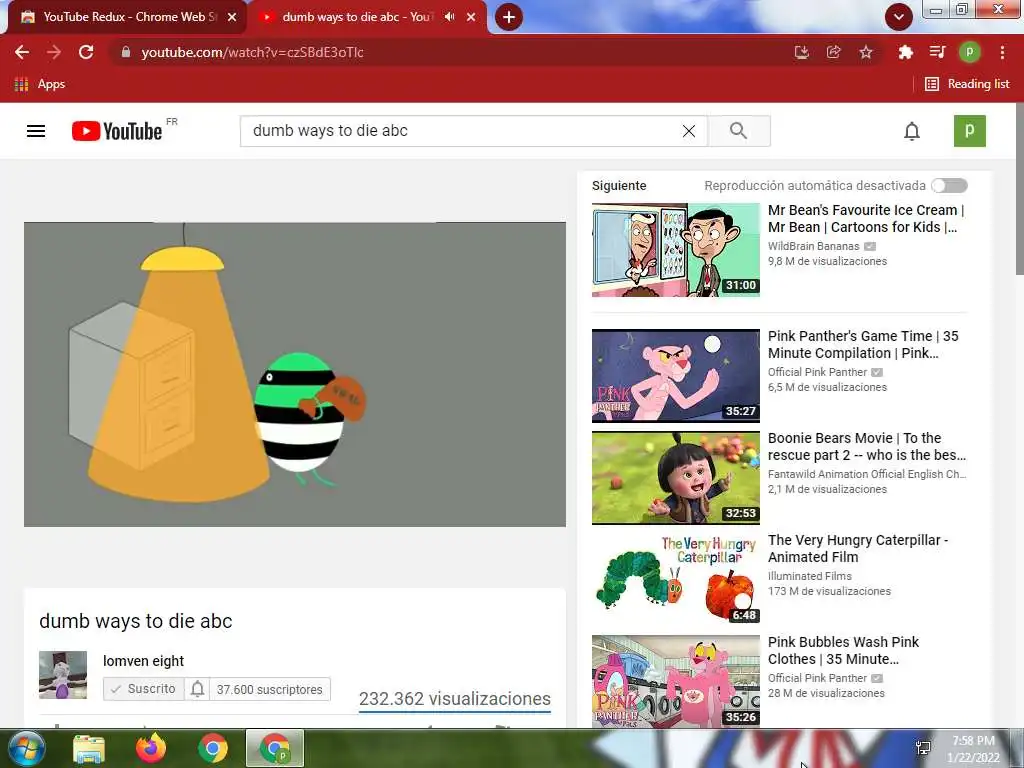Screen dimensions: 1024x768
Task: Switch to the YouTube Redux Chrome Web Store tab
Action: [x=129, y=17]
